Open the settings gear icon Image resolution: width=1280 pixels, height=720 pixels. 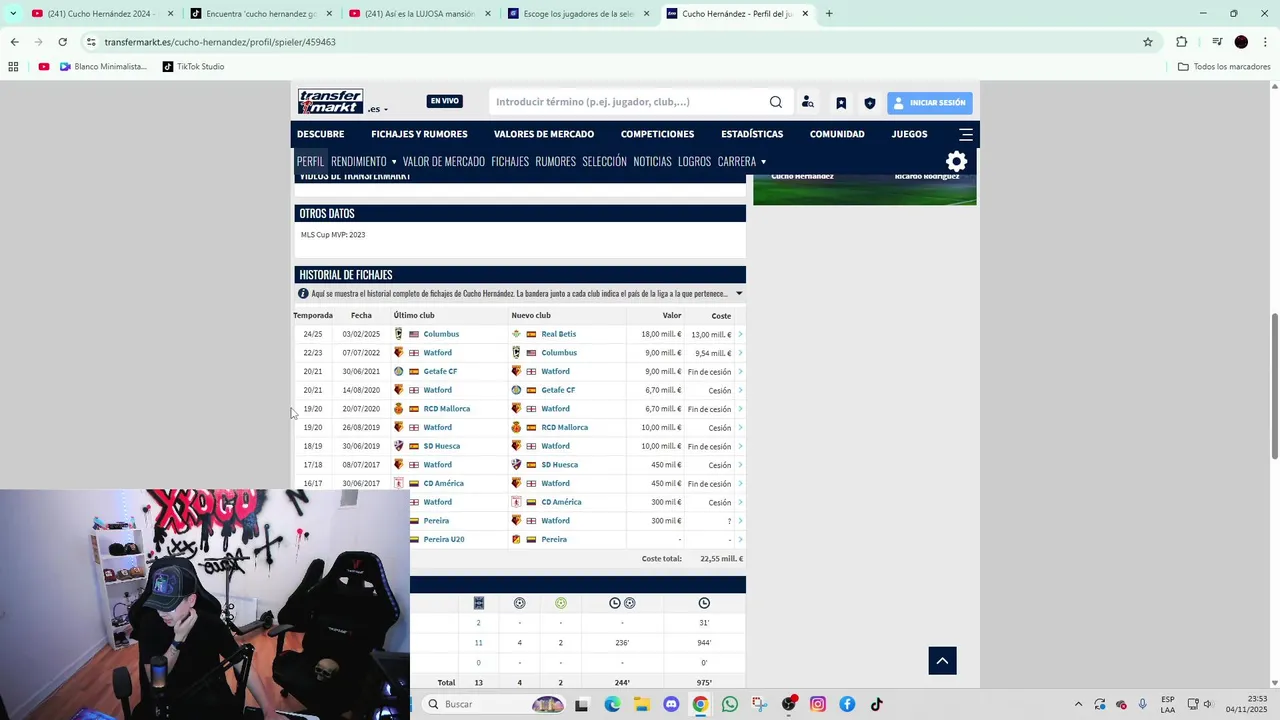click(957, 161)
